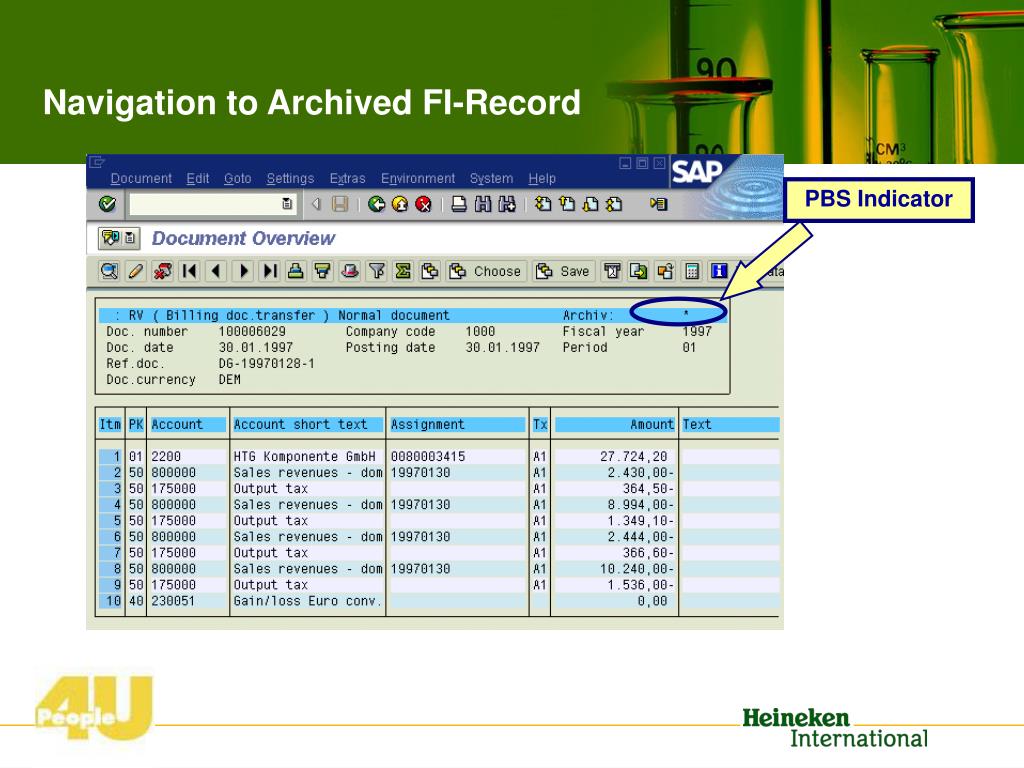Click the amount 10.240,00-

(x=637, y=569)
